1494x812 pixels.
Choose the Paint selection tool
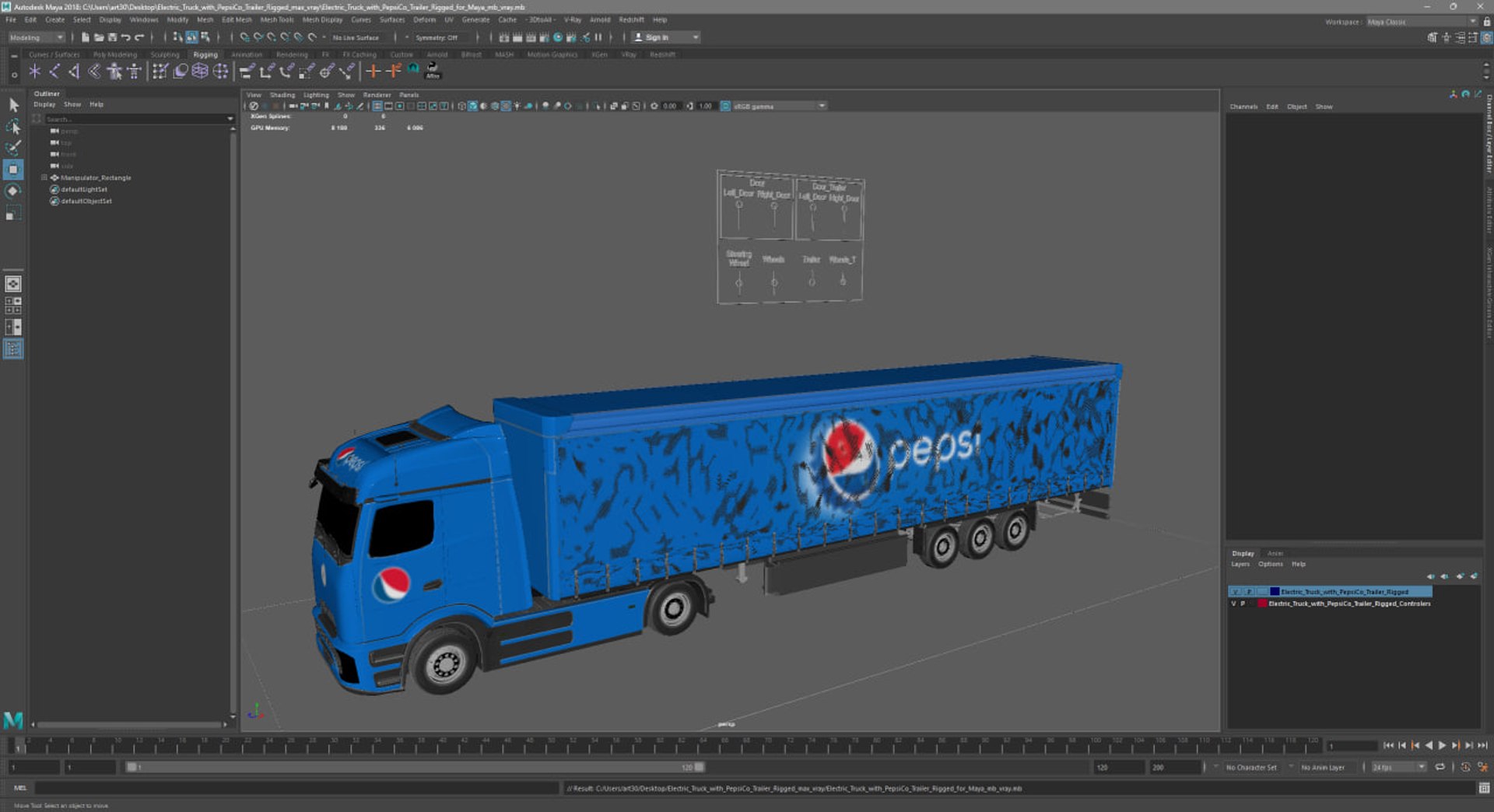(x=13, y=148)
